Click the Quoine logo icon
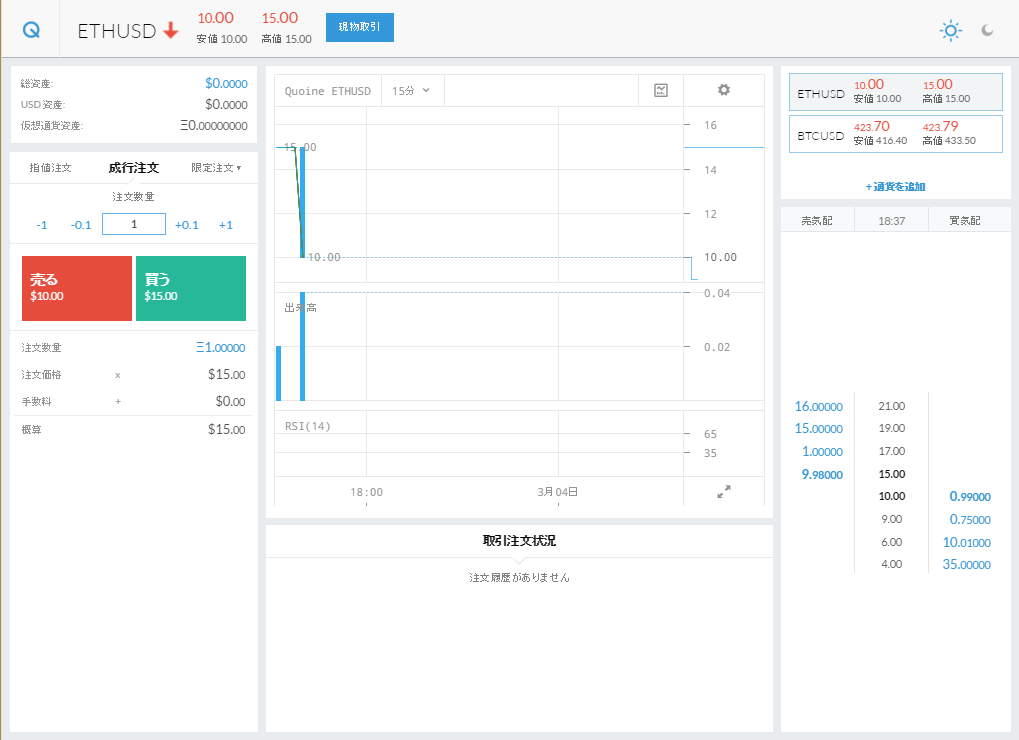1019x740 pixels. pyautogui.click(x=31, y=30)
